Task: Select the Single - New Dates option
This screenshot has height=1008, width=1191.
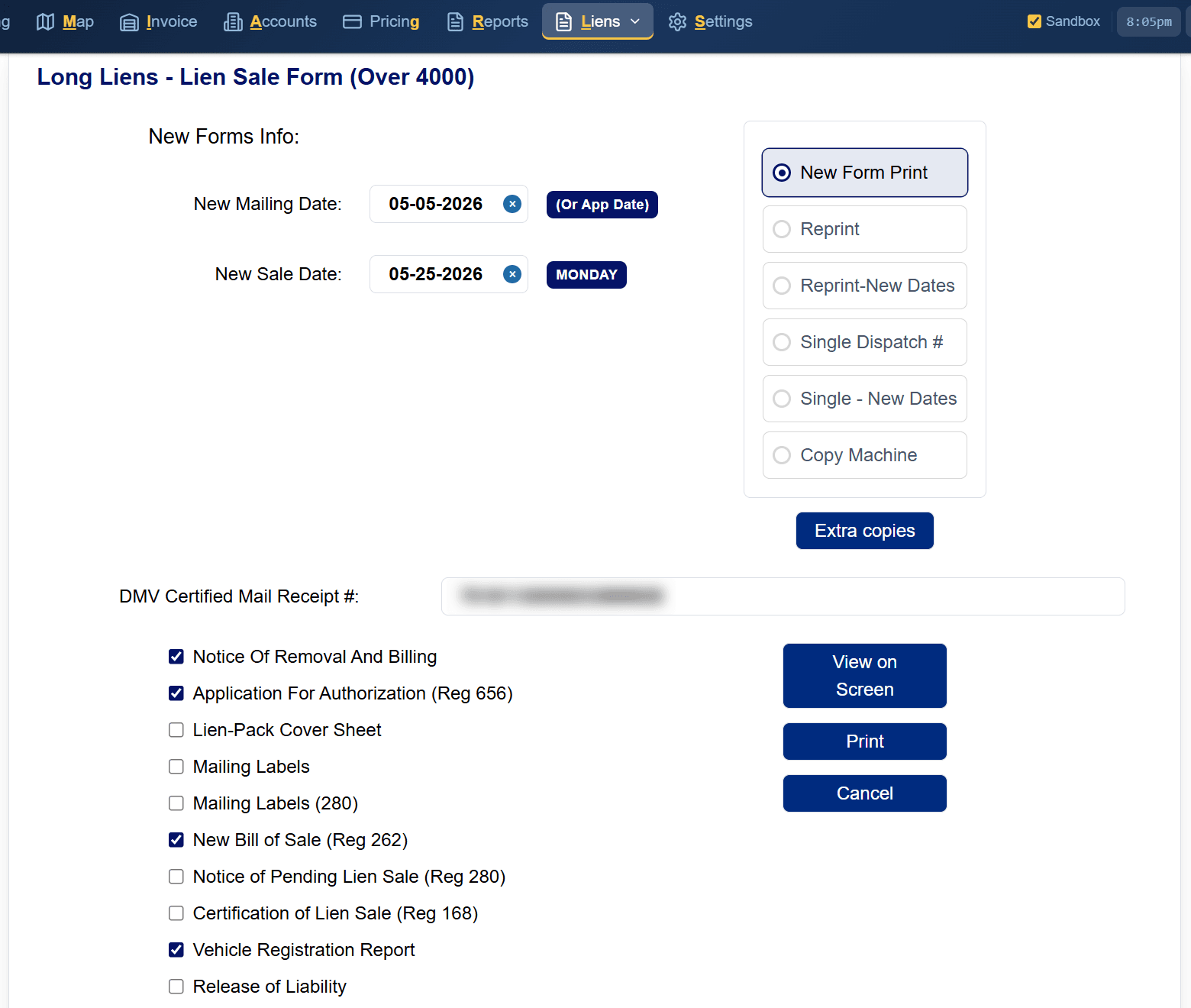Action: coord(864,399)
